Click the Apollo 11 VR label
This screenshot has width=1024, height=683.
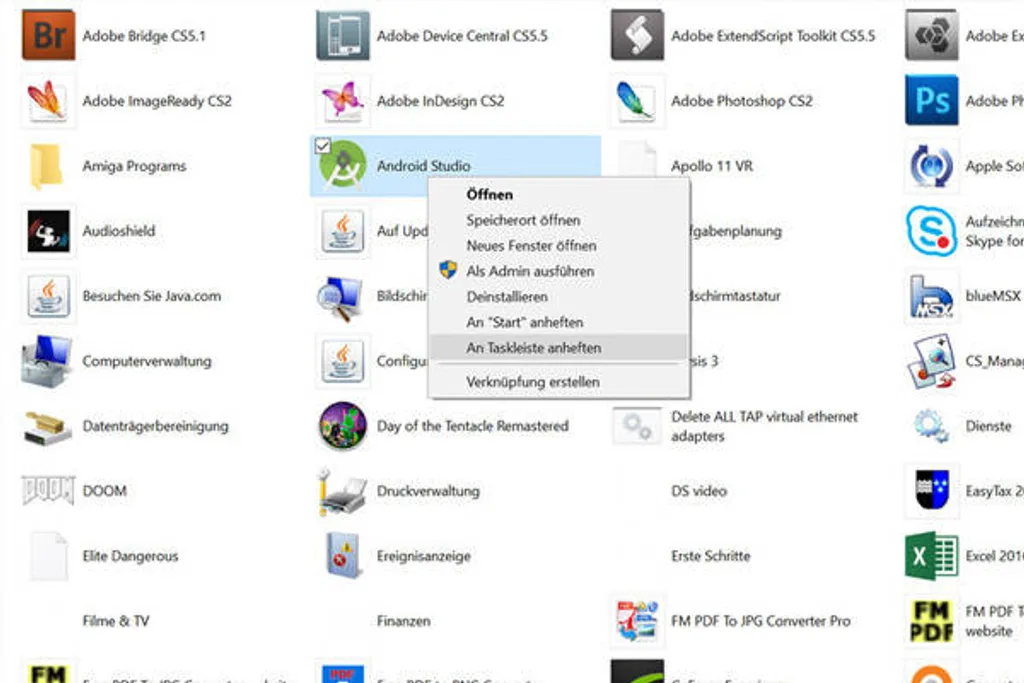(x=712, y=166)
